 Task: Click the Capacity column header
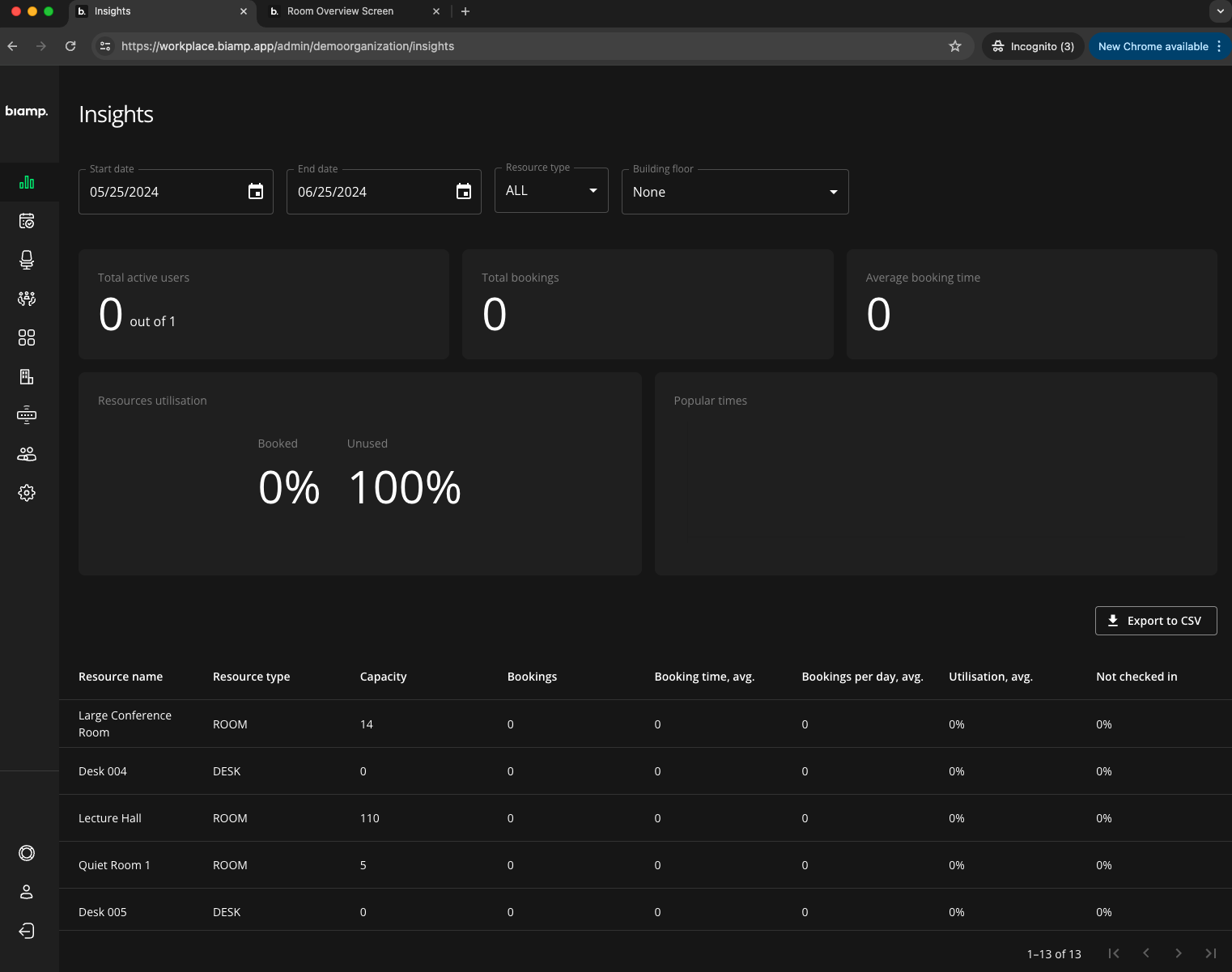383,677
